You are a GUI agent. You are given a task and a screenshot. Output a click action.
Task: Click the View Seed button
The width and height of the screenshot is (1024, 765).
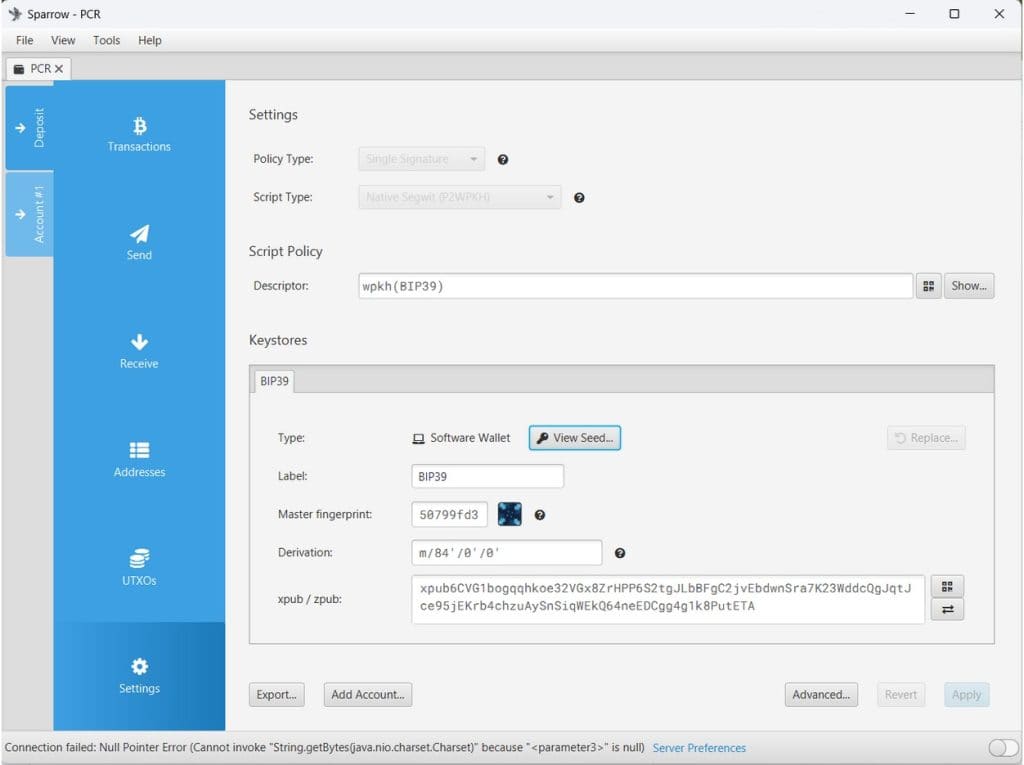pyautogui.click(x=574, y=437)
